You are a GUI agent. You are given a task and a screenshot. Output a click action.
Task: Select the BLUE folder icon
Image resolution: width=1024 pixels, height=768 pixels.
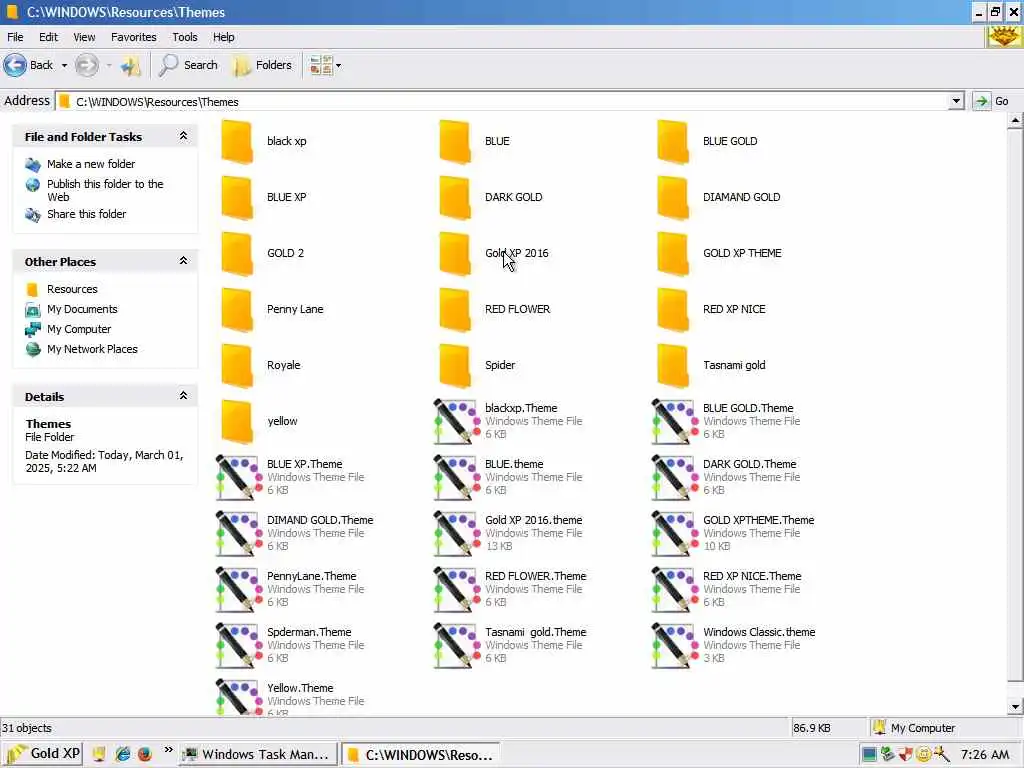pos(455,142)
